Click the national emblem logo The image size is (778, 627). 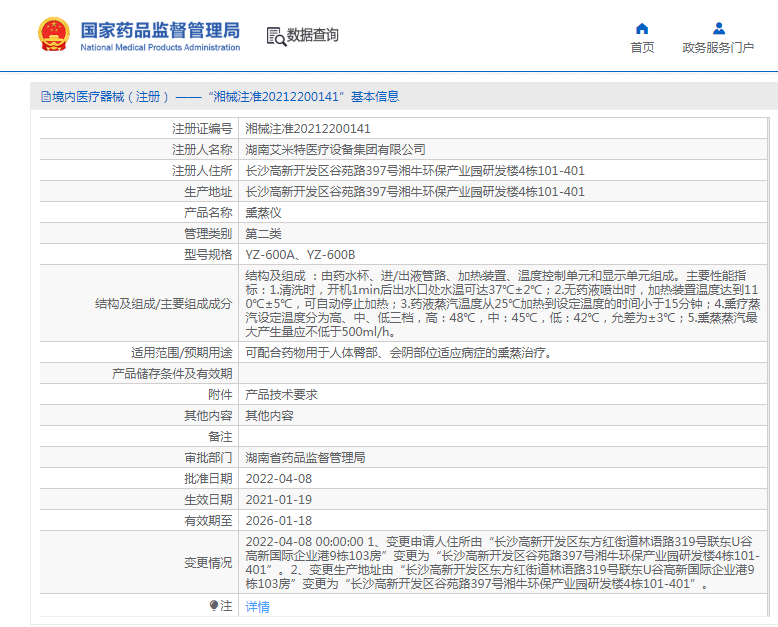click(54, 35)
